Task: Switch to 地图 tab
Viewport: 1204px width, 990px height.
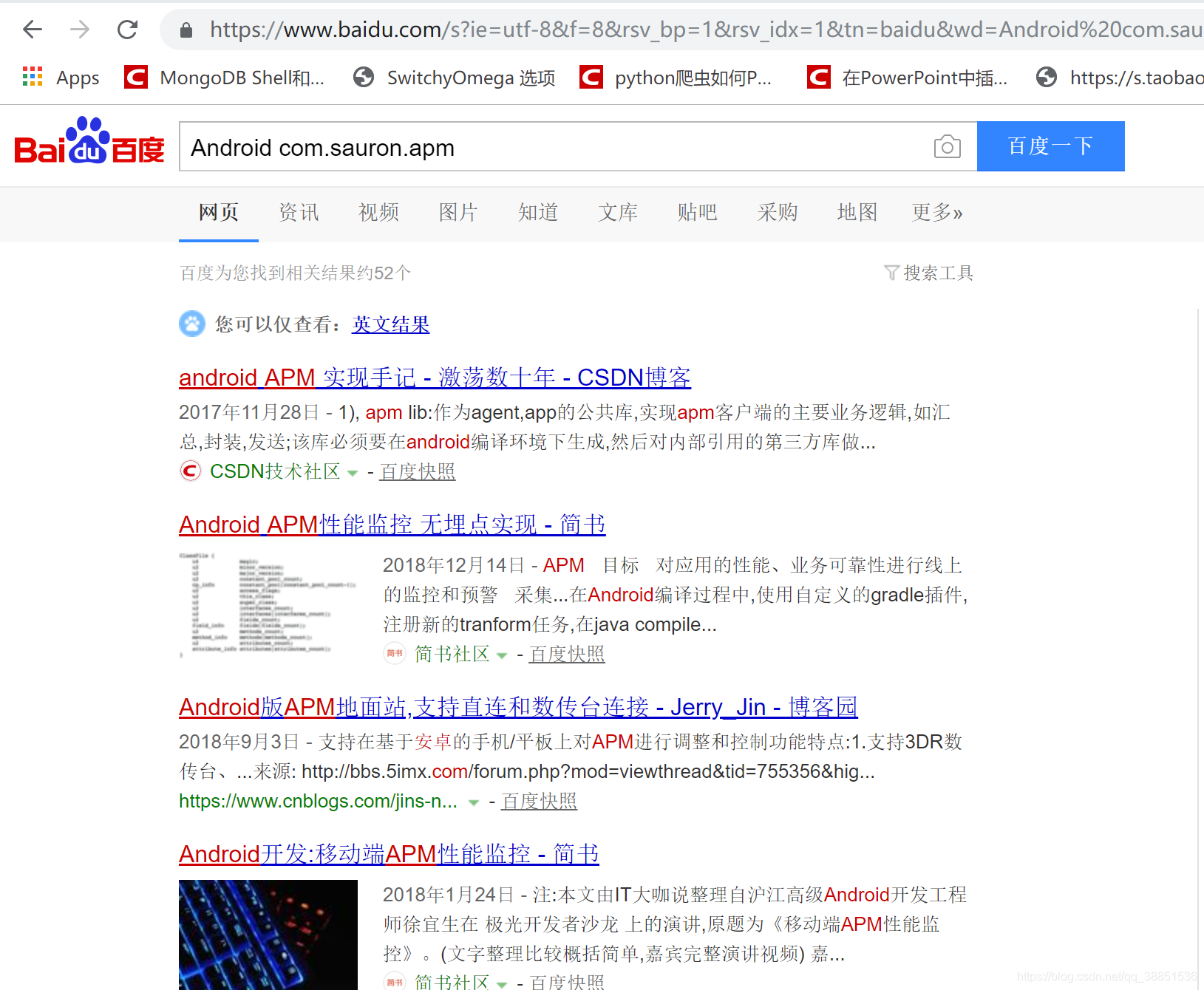Action: point(857,213)
